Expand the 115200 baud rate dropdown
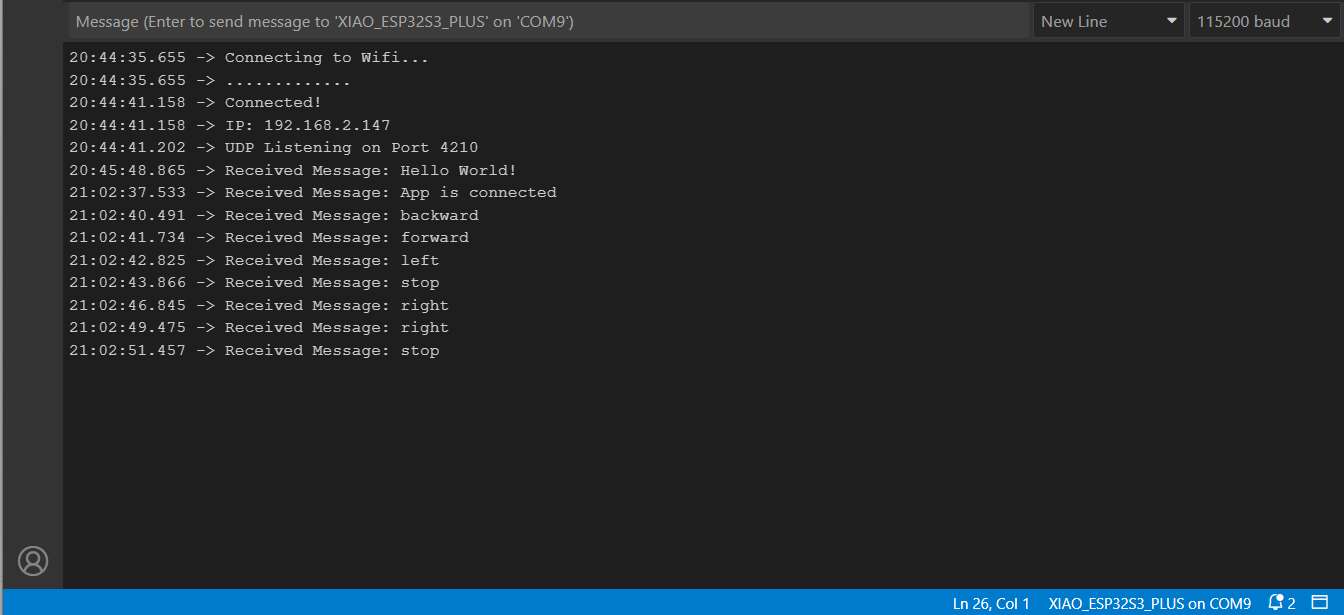 click(1263, 21)
